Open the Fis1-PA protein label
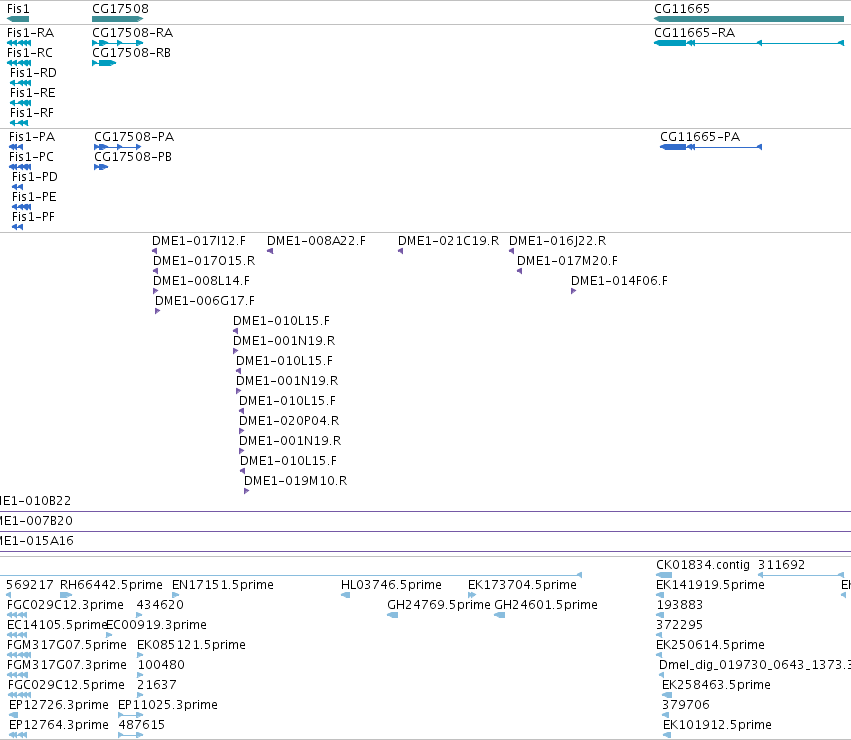 pos(32,137)
